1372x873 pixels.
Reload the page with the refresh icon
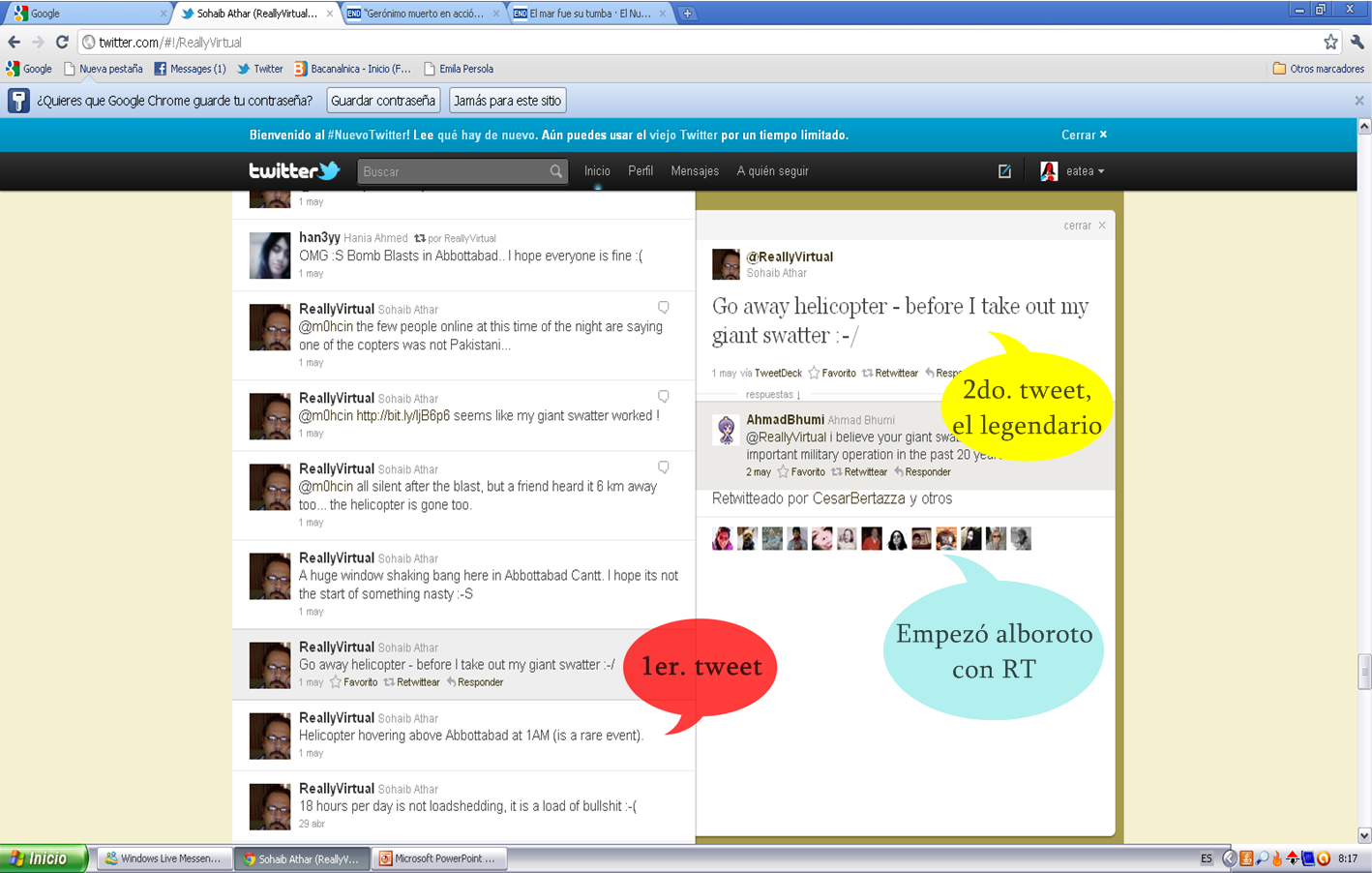coord(62,42)
